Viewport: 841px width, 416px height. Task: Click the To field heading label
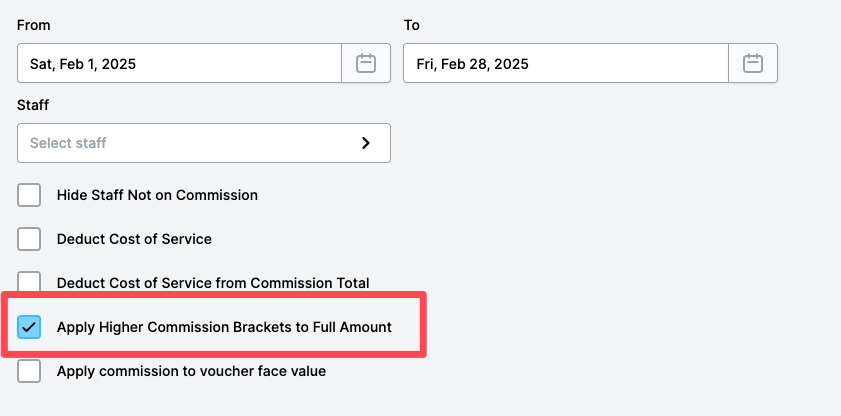coord(411,25)
